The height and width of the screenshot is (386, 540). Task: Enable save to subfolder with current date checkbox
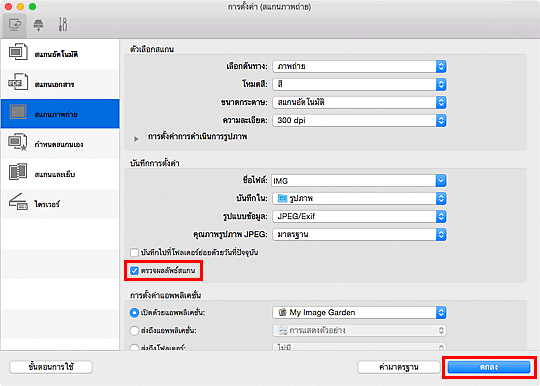[x=134, y=252]
